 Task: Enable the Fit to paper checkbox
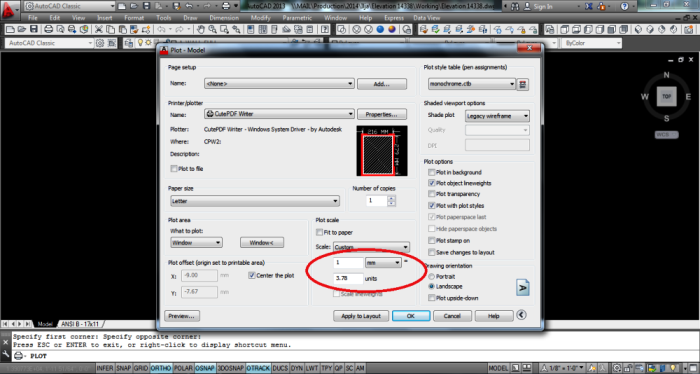[319, 232]
